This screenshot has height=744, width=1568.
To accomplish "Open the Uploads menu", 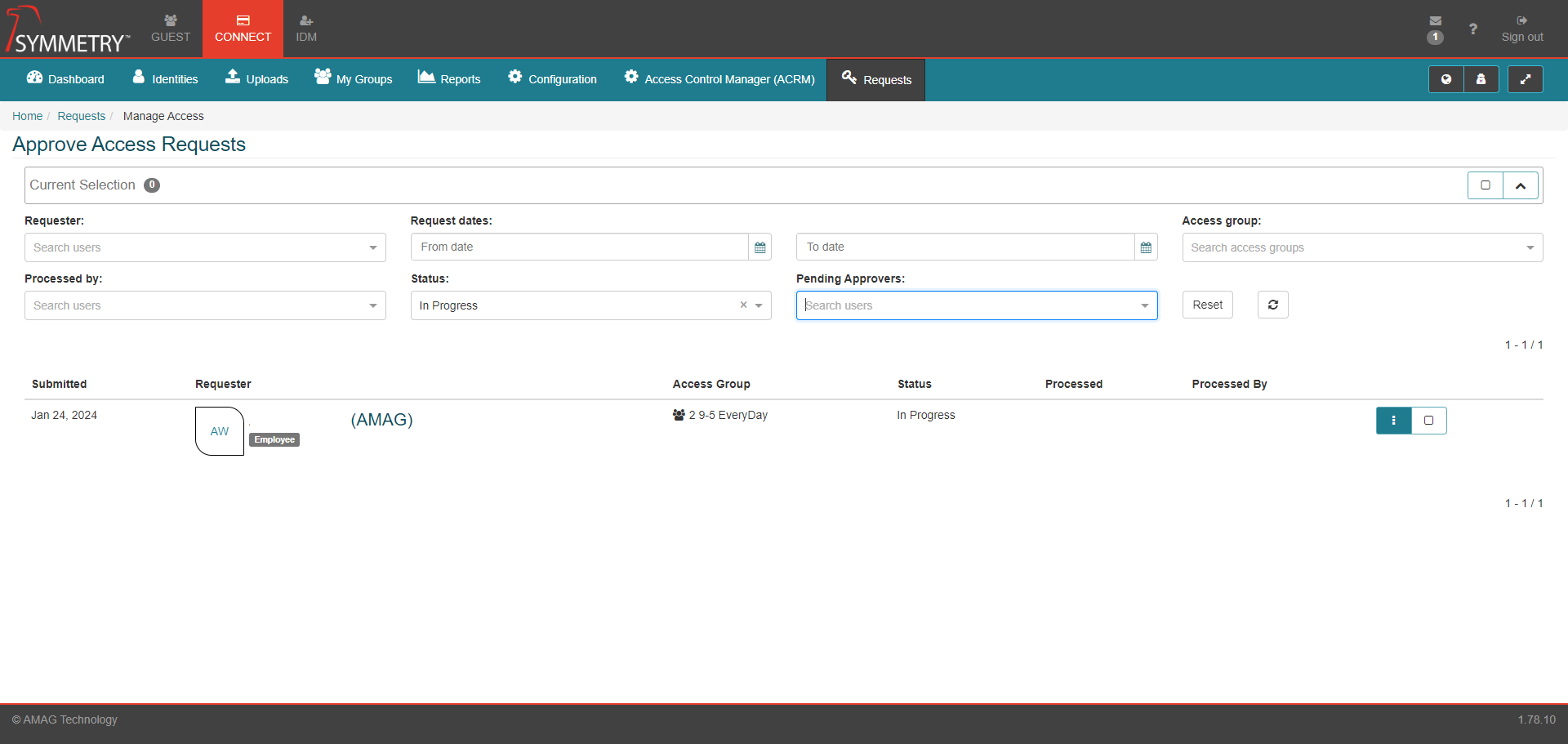I will 256,79.
